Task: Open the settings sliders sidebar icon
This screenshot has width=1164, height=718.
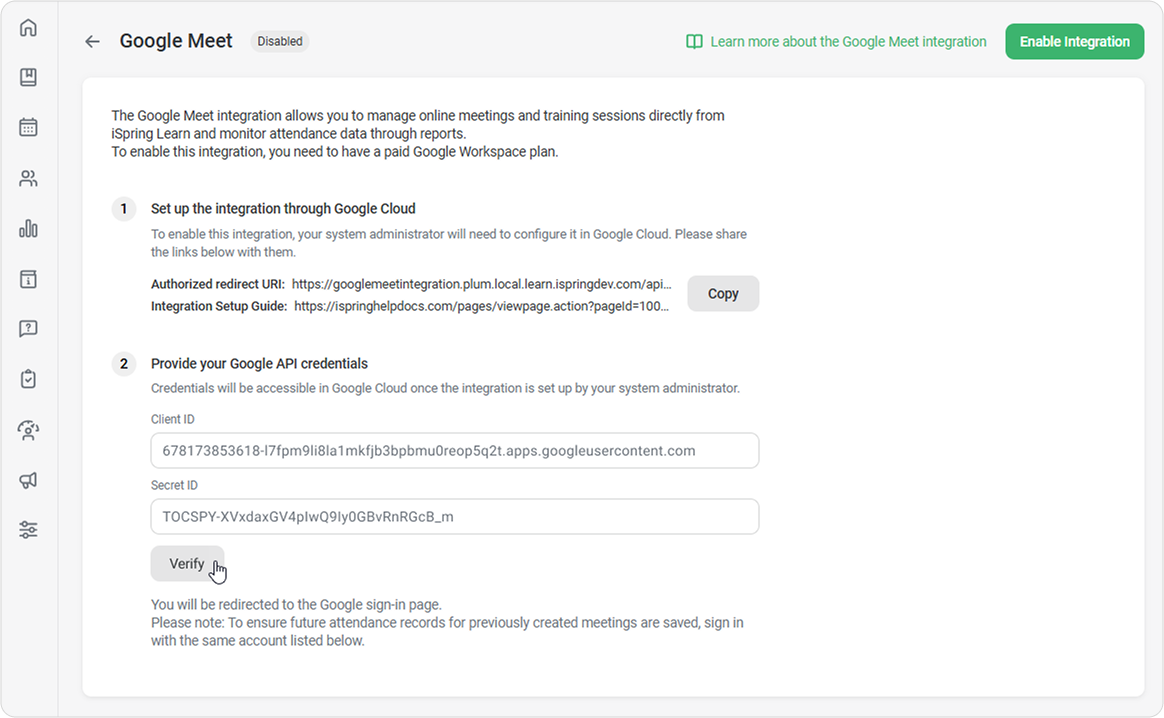Action: tap(28, 530)
